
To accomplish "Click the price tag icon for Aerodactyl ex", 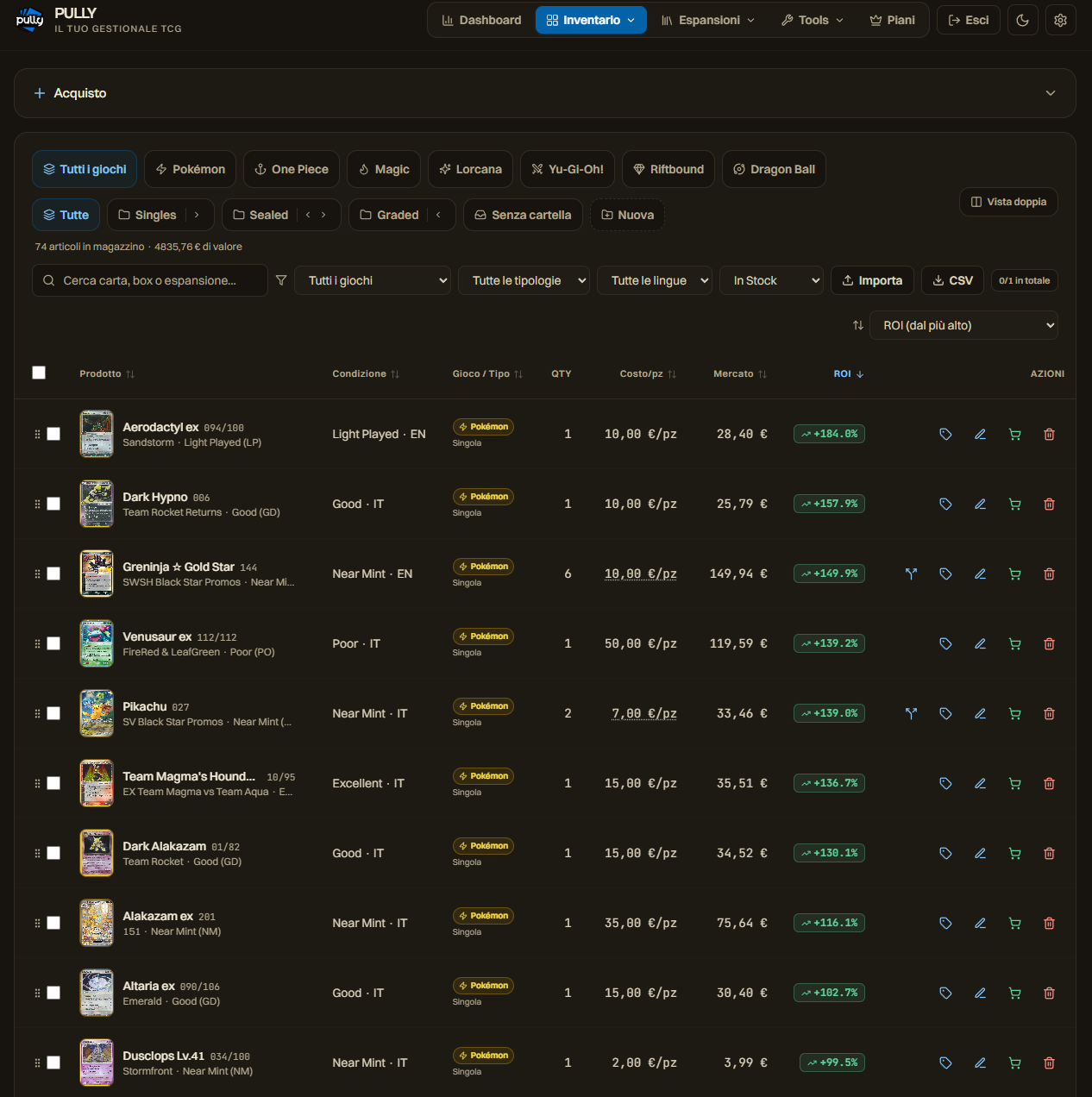I will point(945,435).
